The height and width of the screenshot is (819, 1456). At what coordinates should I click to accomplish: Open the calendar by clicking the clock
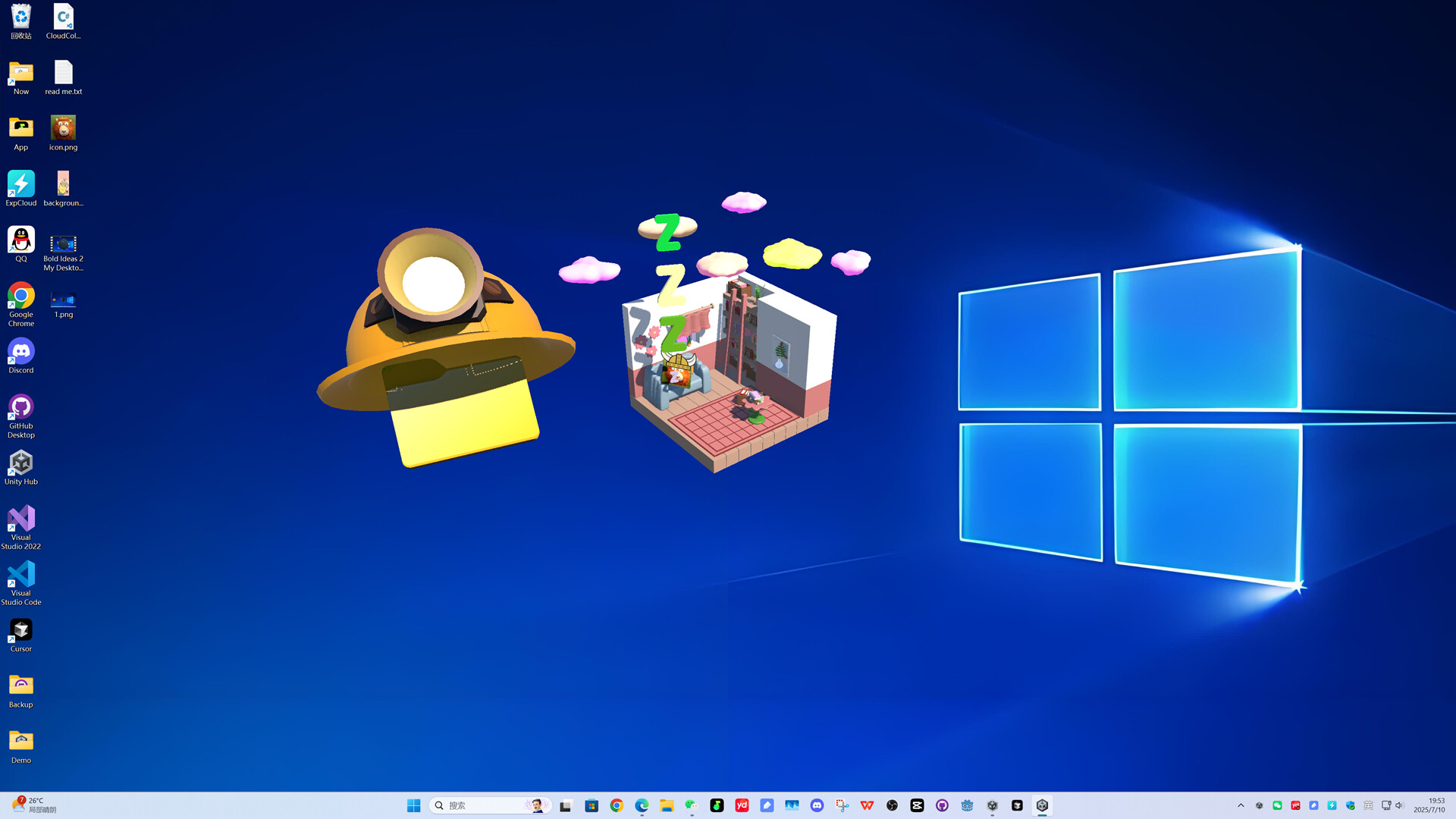click(1429, 805)
